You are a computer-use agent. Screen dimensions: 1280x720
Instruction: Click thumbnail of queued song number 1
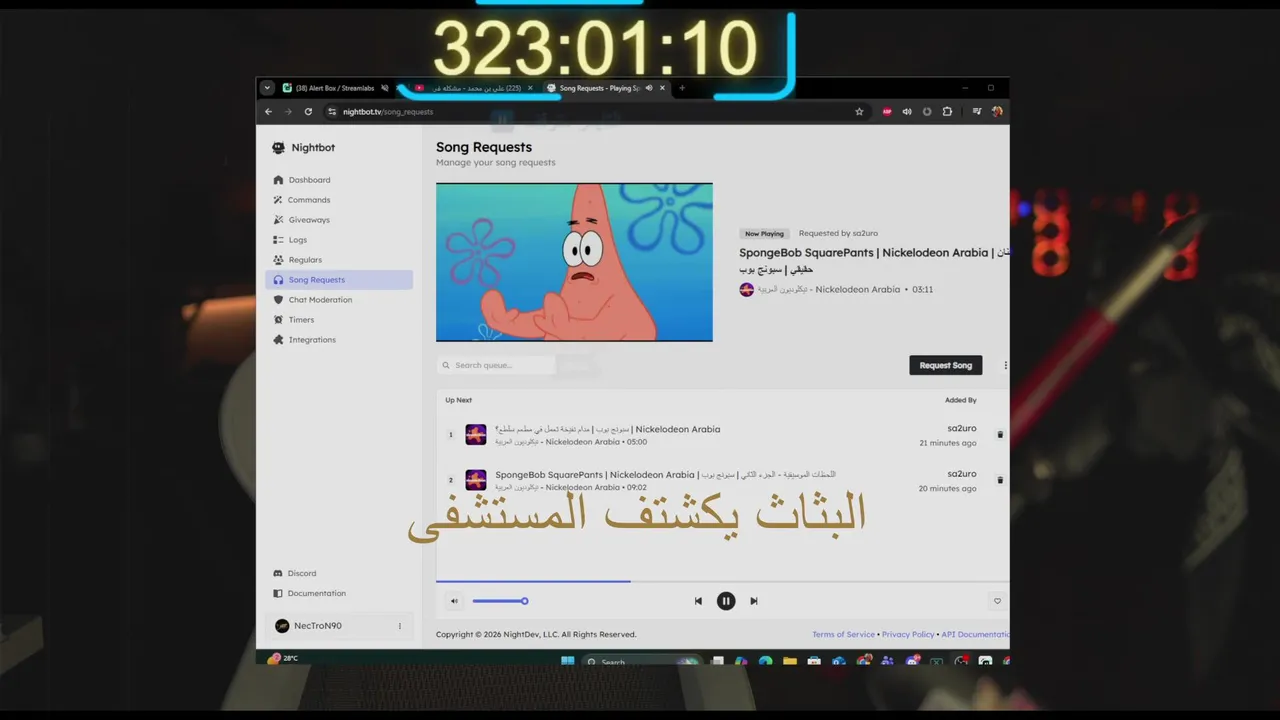coord(476,435)
